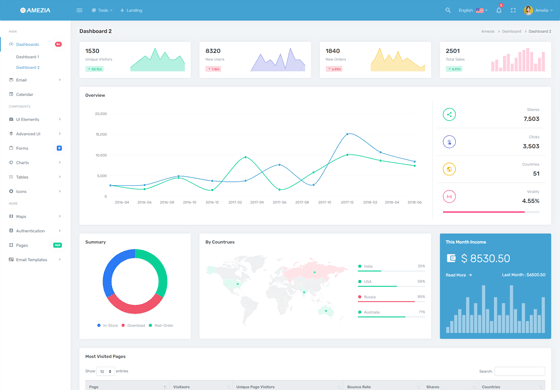
Task: Click the world map in By Countries
Action: pyautogui.click(x=277, y=289)
